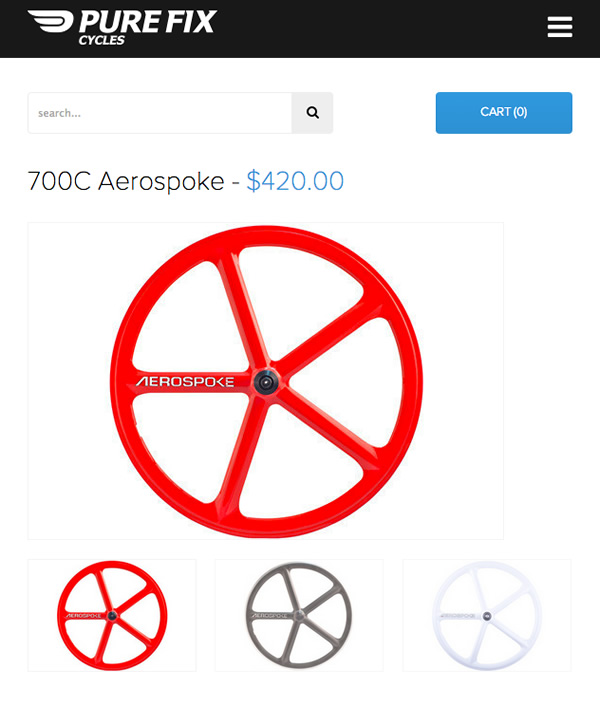Click the hub of the gray thumbnail wheel
The height and width of the screenshot is (703, 600).
(x=300, y=616)
